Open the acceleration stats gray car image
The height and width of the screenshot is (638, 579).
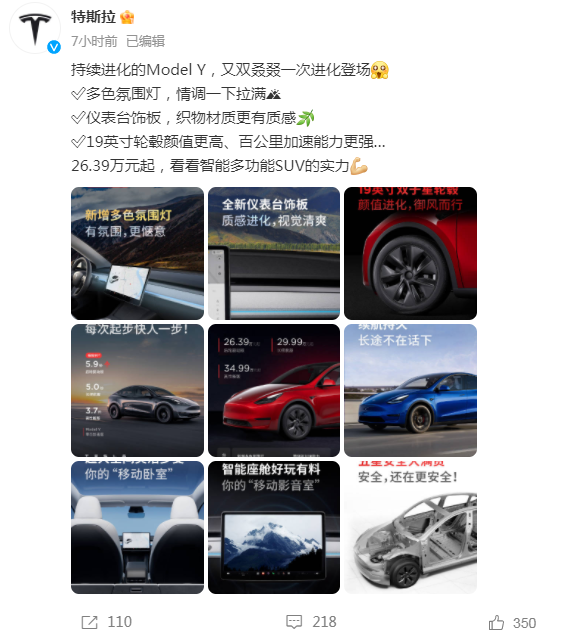[x=137, y=390]
